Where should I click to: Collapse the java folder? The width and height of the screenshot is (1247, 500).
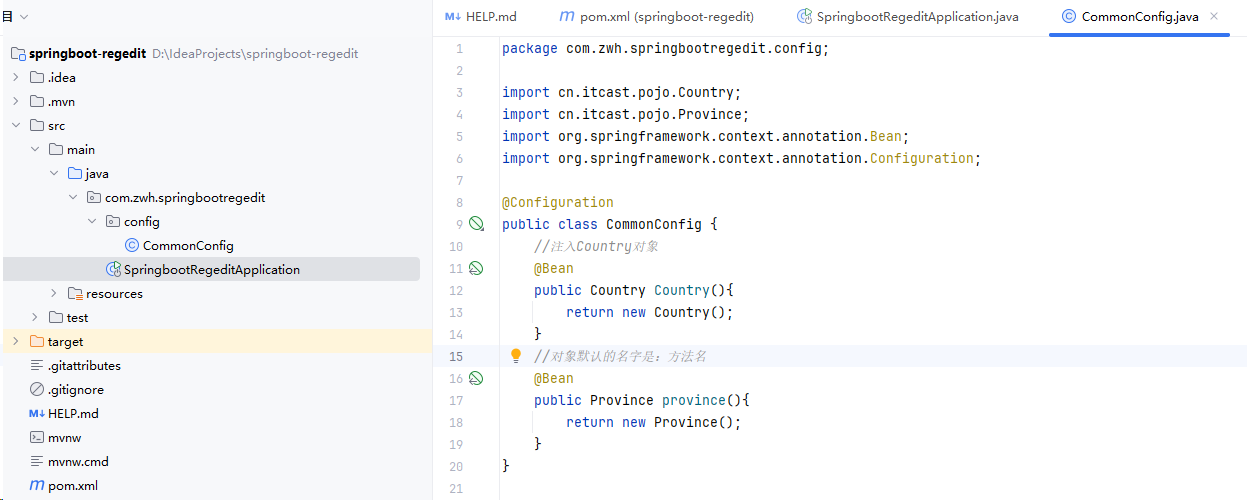54,173
